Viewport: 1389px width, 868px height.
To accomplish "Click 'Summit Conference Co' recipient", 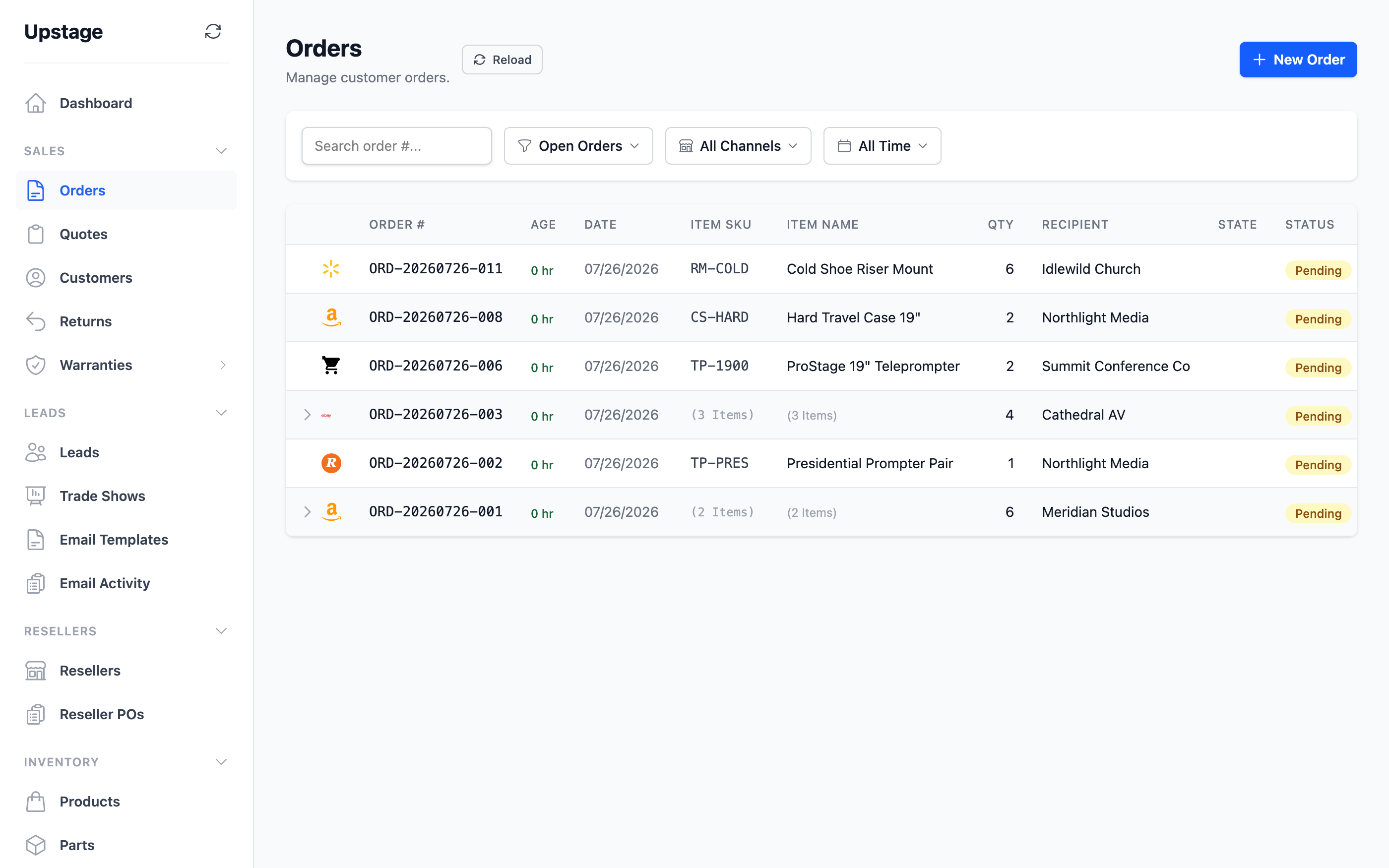I will tap(1116, 366).
